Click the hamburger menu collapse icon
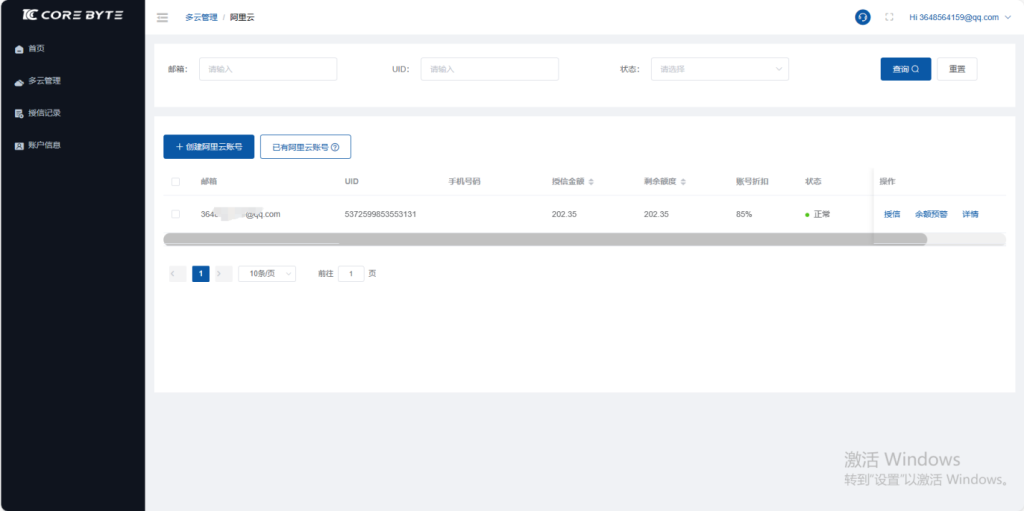The width and height of the screenshot is (1024, 511). point(162,17)
